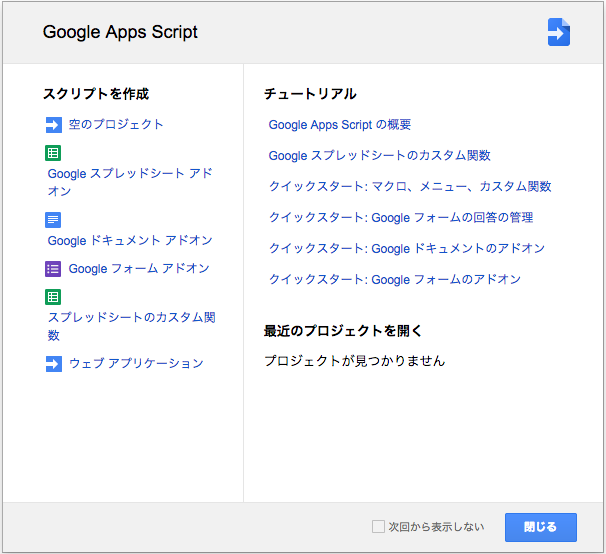This screenshot has width=606, height=554.
Task: Start a ウェブ アプリケーション script
Action: click(x=136, y=364)
